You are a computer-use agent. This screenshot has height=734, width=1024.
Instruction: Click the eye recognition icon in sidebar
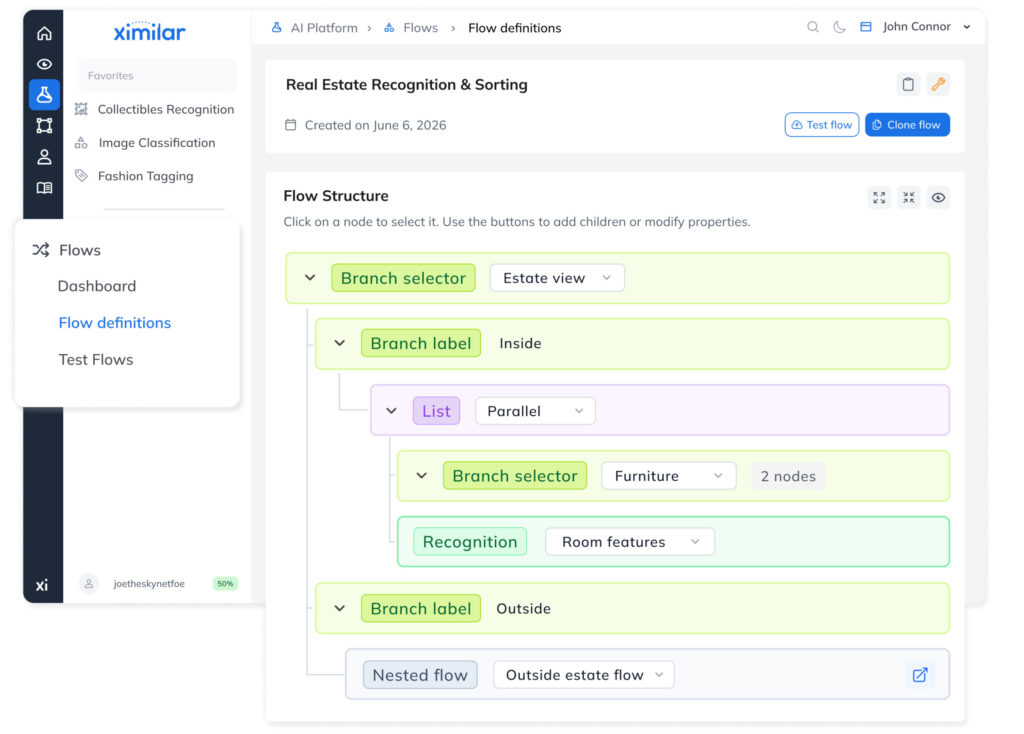tap(43, 63)
